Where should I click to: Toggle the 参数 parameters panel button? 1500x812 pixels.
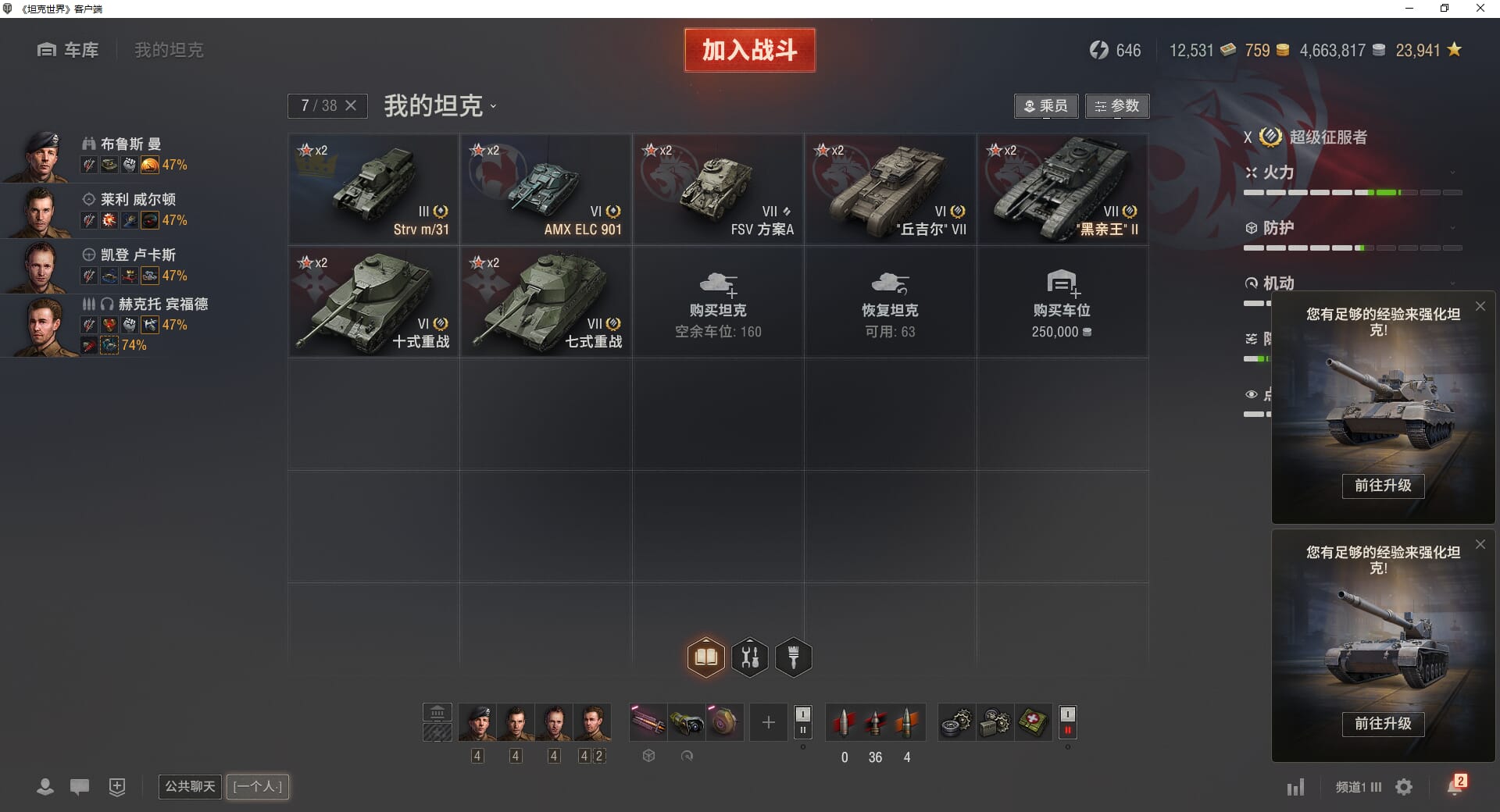(1117, 106)
